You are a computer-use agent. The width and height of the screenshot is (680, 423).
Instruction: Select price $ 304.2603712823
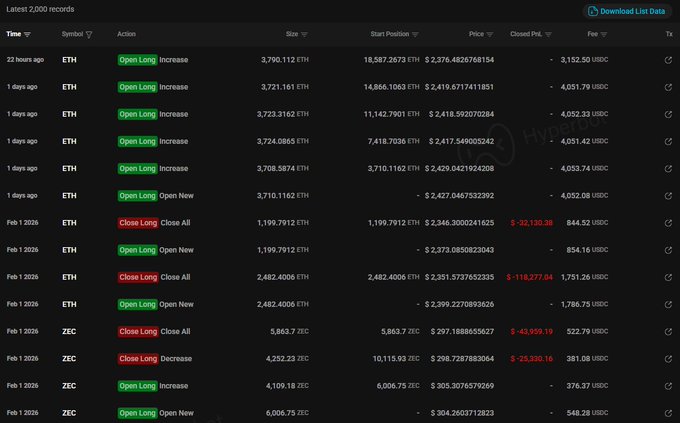click(462, 413)
